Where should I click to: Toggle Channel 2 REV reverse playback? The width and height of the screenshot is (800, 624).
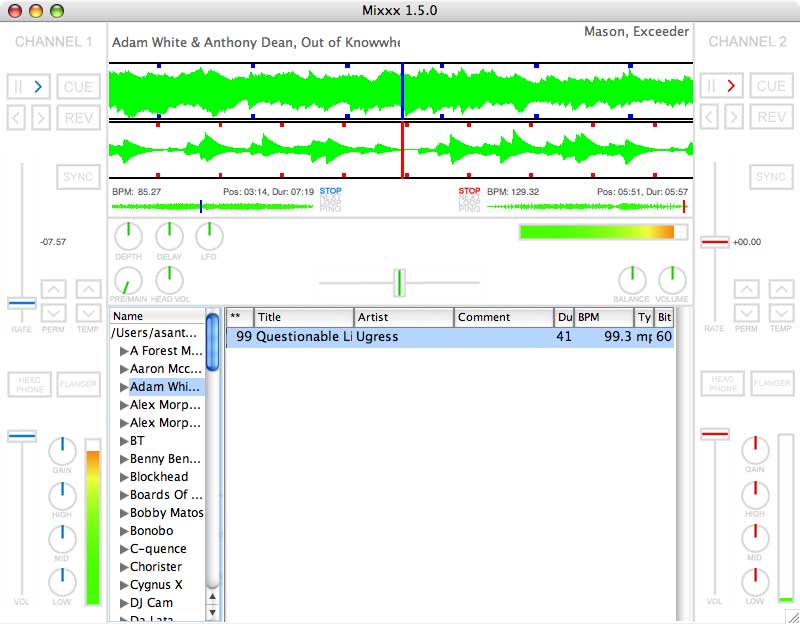point(771,118)
